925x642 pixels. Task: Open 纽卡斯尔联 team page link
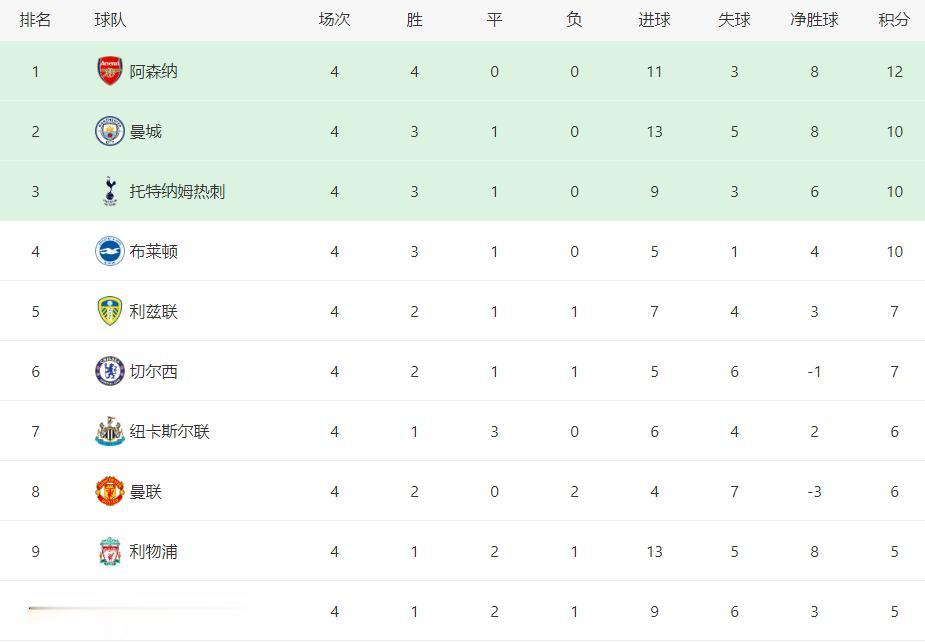click(x=169, y=431)
